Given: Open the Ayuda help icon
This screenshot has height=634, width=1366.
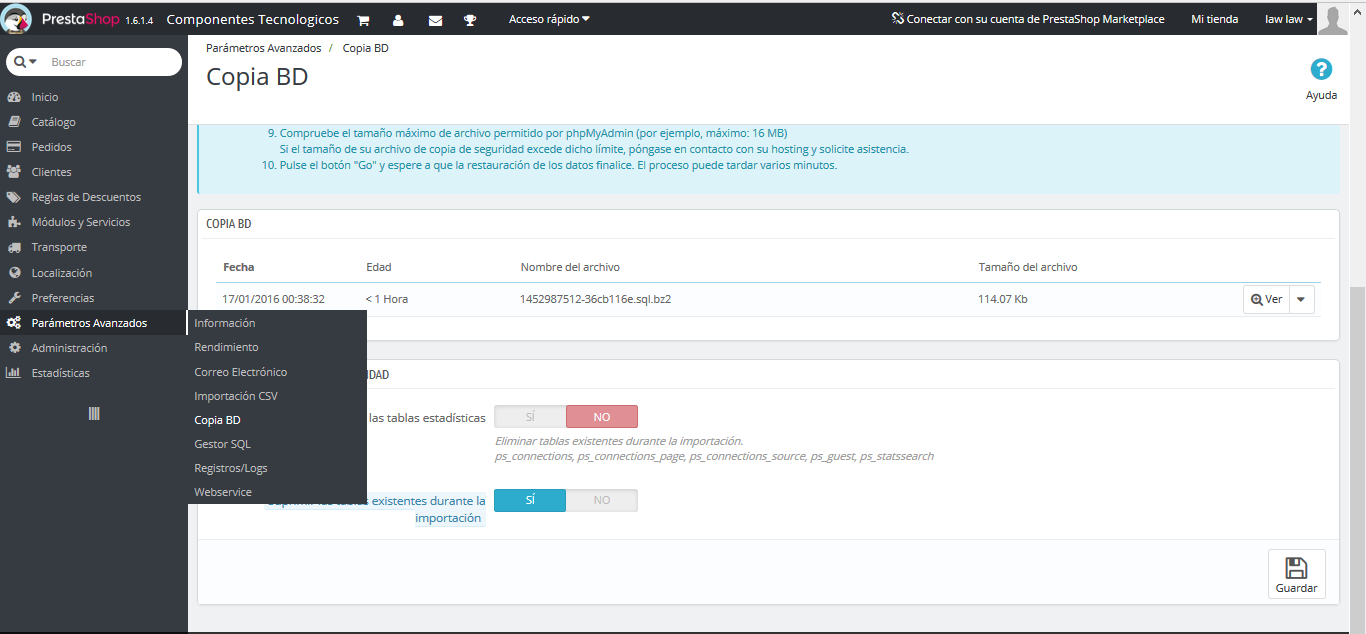Looking at the screenshot, I should (x=1321, y=70).
